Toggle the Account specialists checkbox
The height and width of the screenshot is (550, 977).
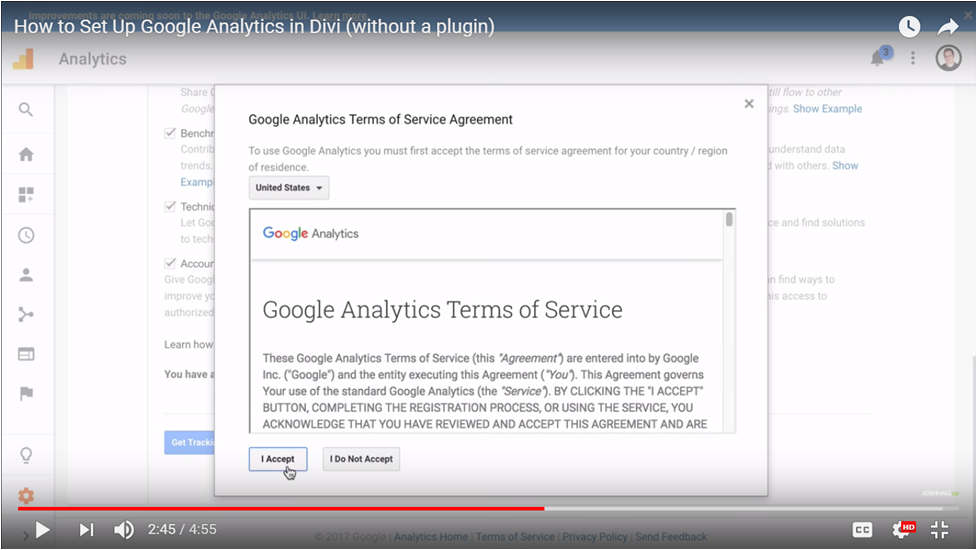pos(170,263)
